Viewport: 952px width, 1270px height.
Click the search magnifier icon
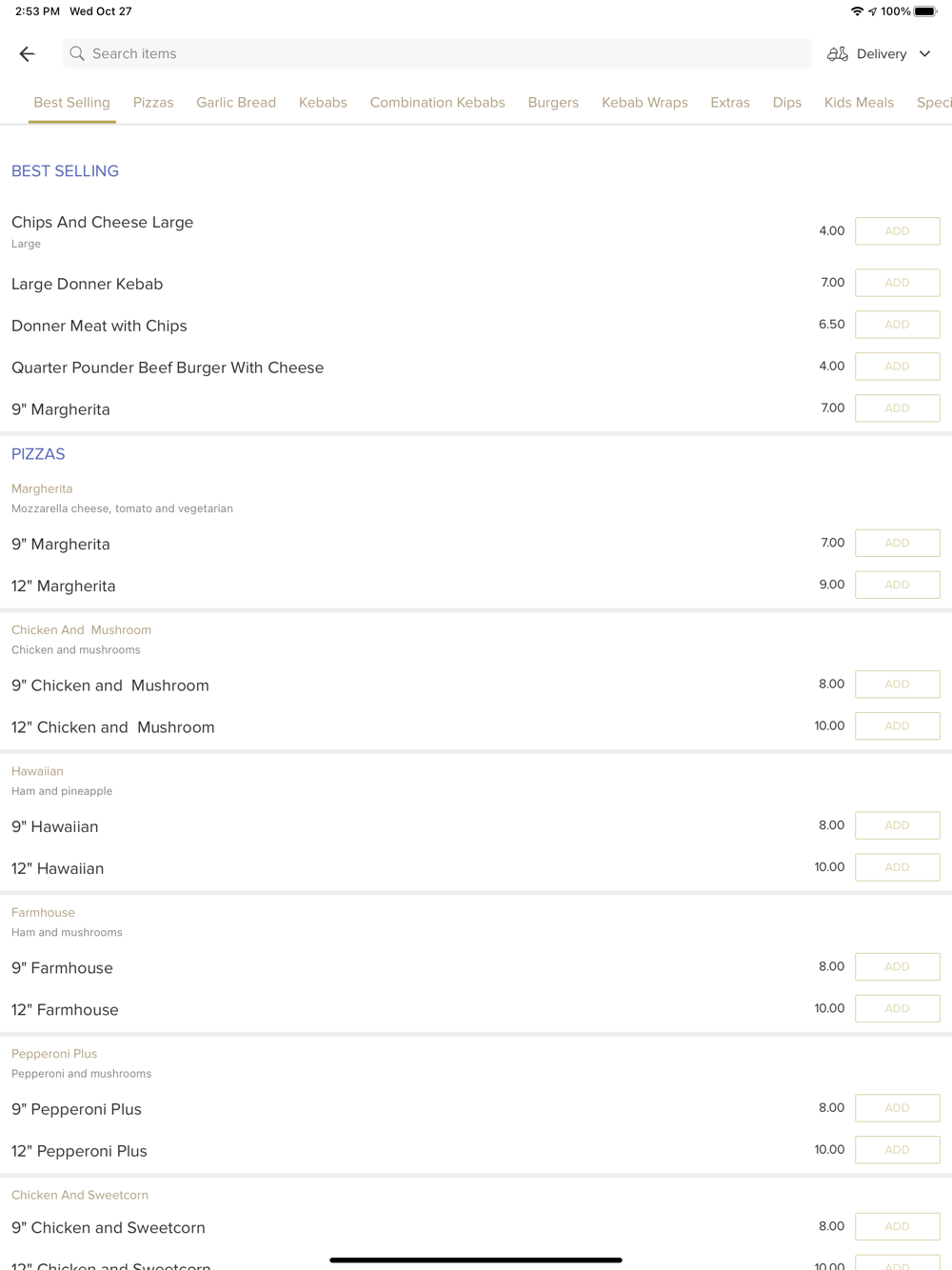click(77, 54)
